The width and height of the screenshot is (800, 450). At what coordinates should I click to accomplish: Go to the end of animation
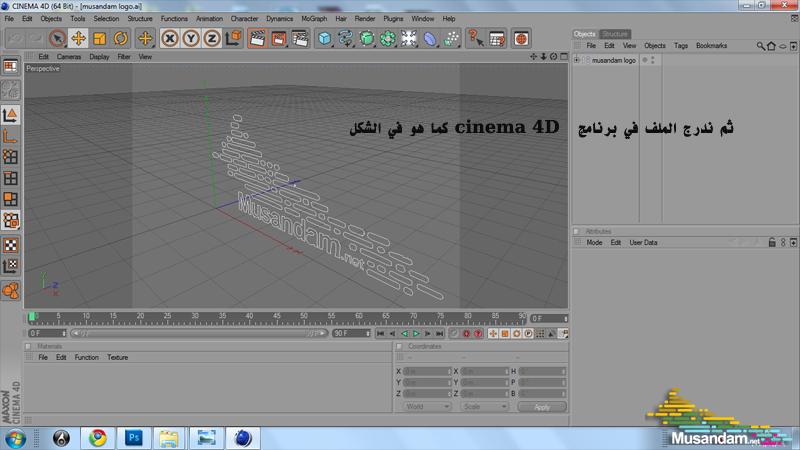pos(439,333)
